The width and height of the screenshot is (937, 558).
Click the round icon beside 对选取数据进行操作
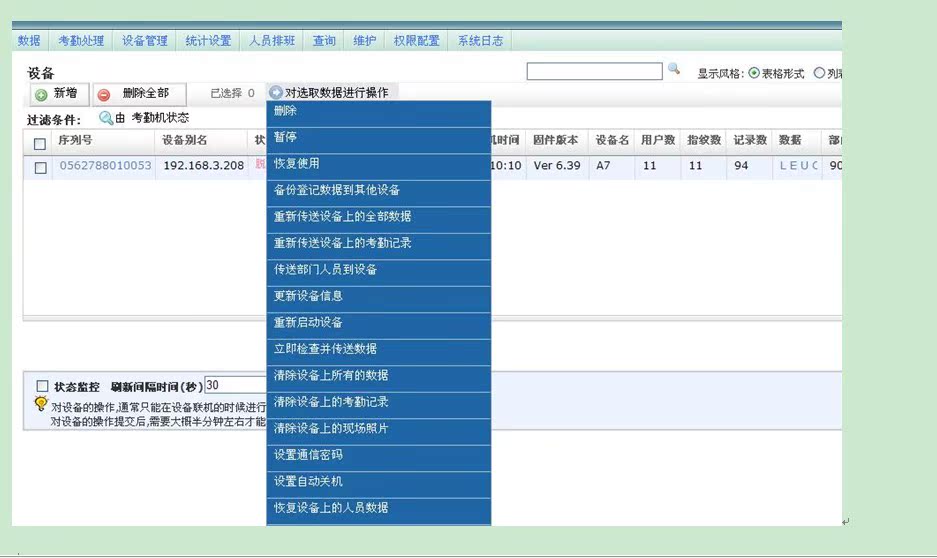(275, 93)
